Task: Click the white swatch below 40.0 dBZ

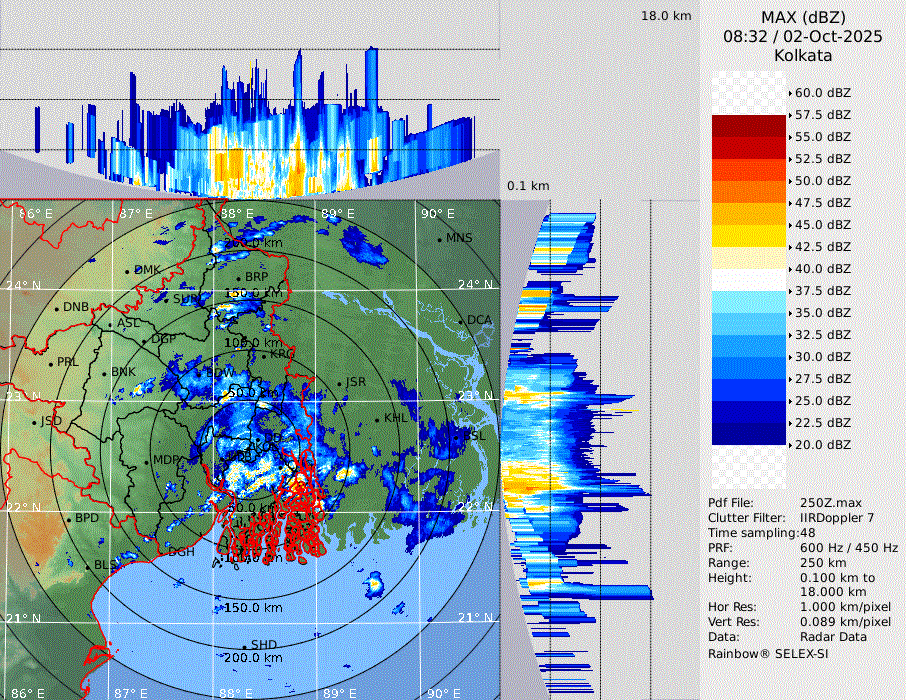Action: pos(748,280)
